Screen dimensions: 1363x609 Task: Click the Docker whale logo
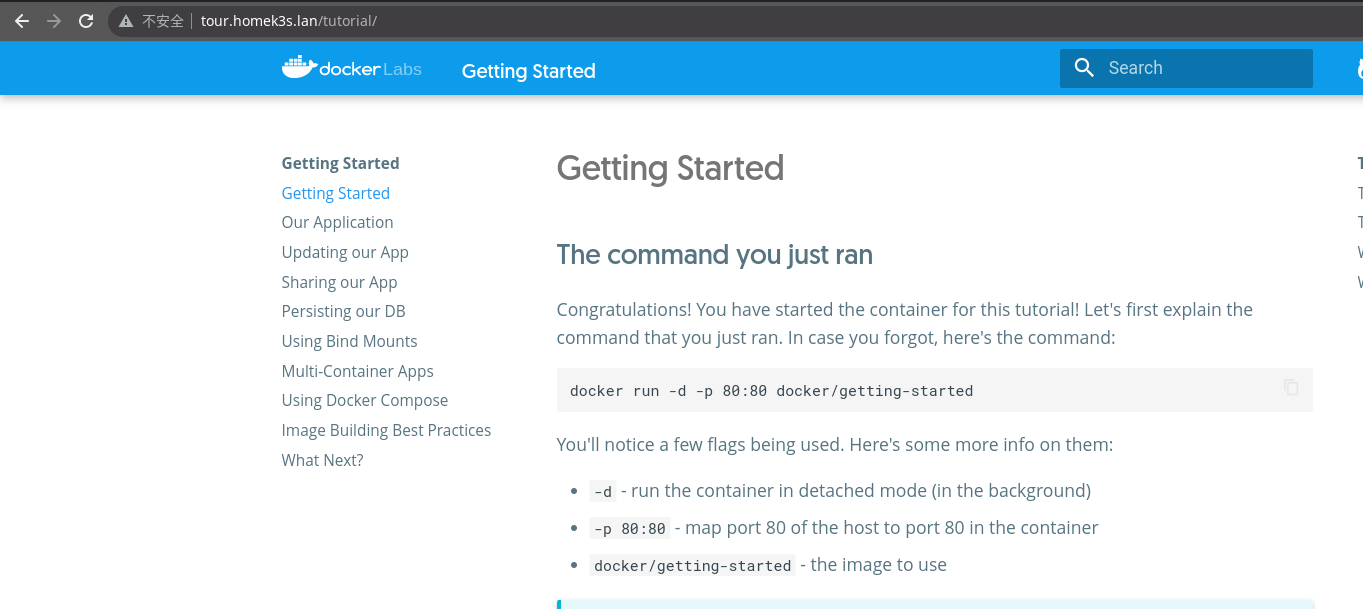pyautogui.click(x=298, y=68)
